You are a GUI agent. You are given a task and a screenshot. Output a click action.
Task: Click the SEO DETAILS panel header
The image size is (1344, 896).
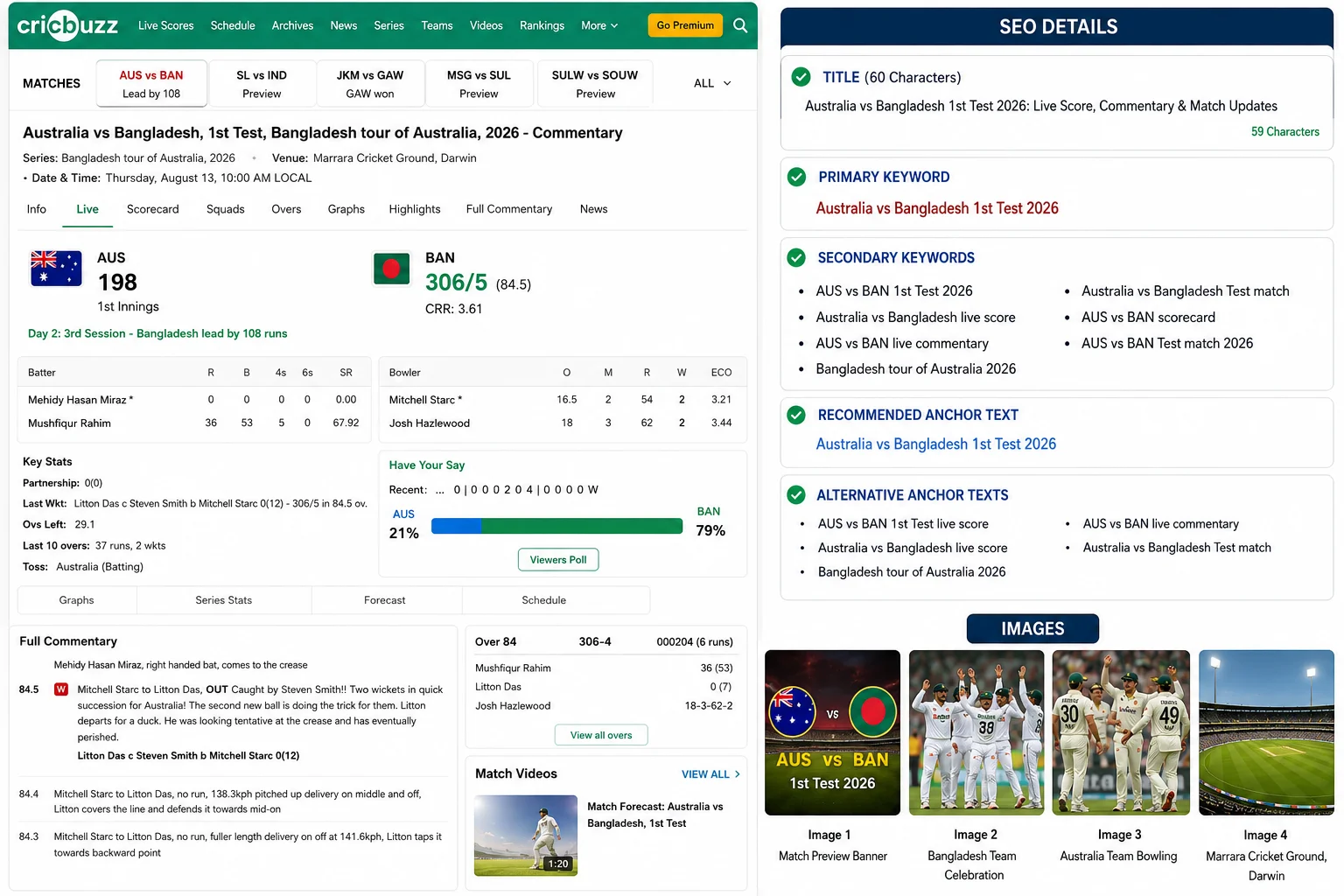coord(1057,26)
